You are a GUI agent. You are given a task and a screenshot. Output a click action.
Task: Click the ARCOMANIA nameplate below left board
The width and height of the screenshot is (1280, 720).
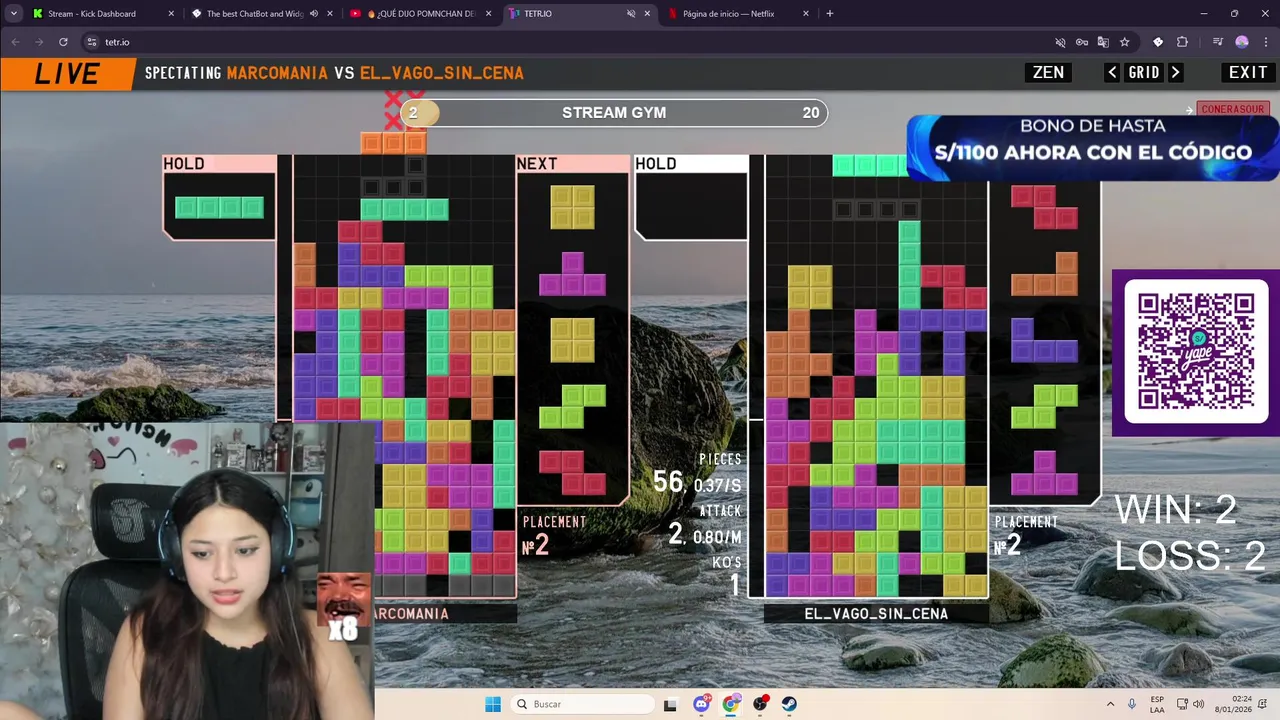pyautogui.click(x=411, y=614)
